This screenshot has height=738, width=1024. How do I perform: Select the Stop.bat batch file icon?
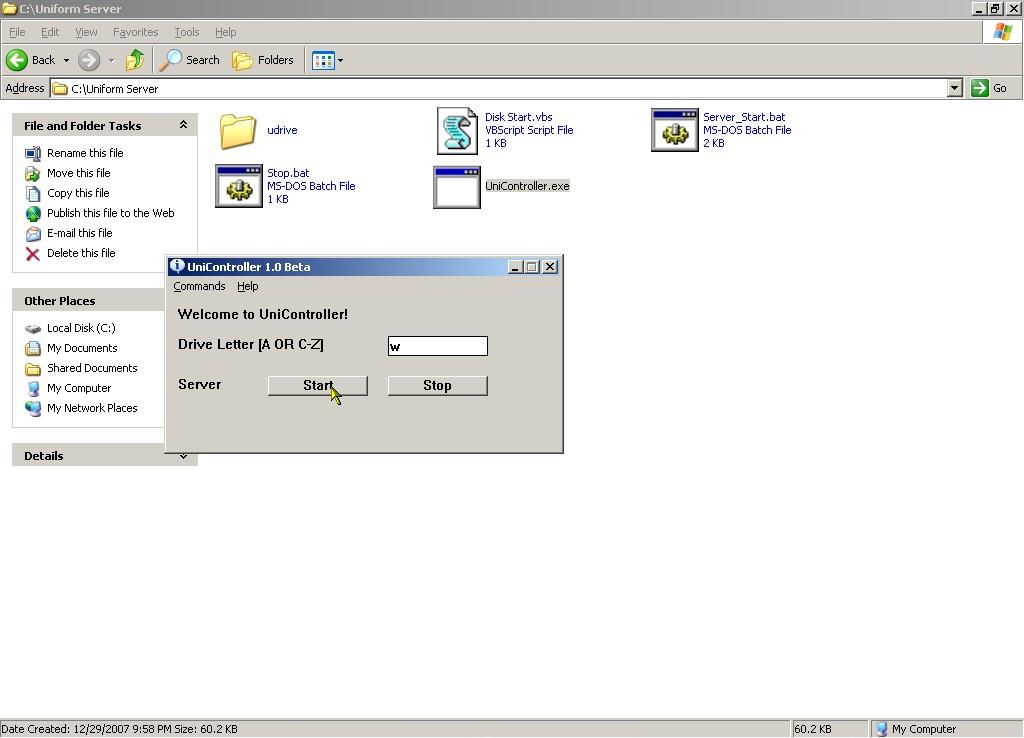239,186
